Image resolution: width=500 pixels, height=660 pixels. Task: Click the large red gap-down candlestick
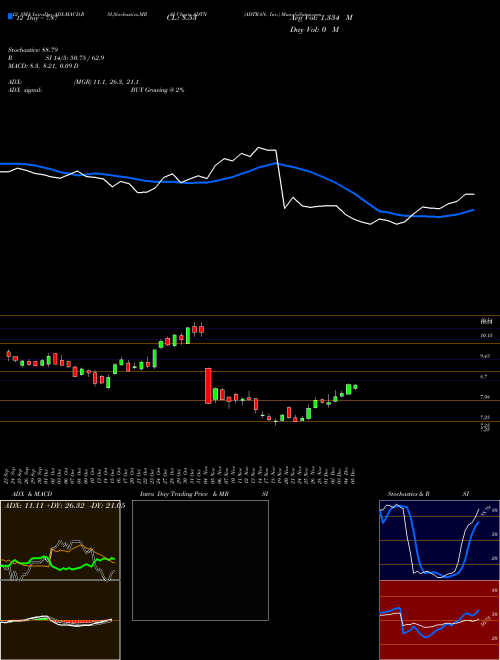208,386
